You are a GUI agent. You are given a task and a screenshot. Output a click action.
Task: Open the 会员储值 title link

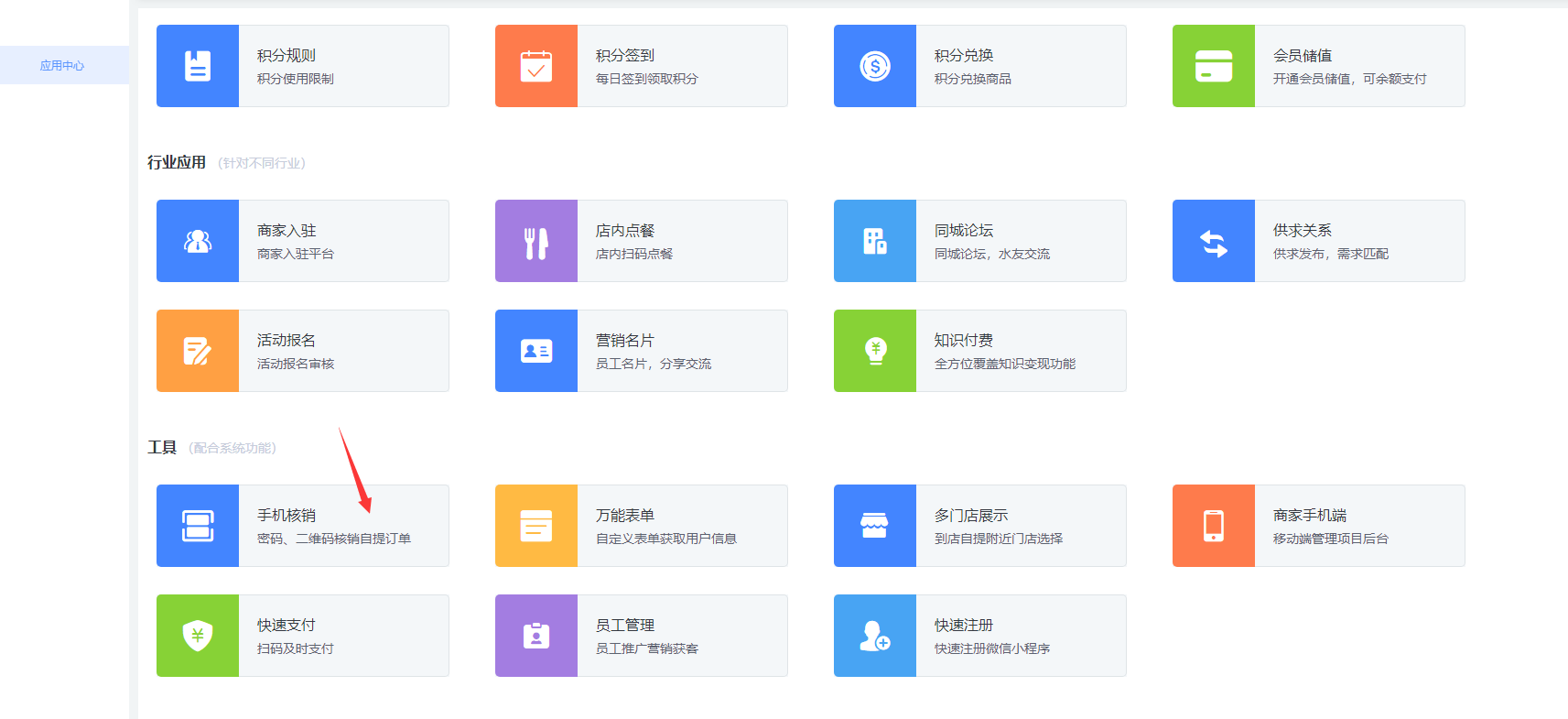[1303, 55]
